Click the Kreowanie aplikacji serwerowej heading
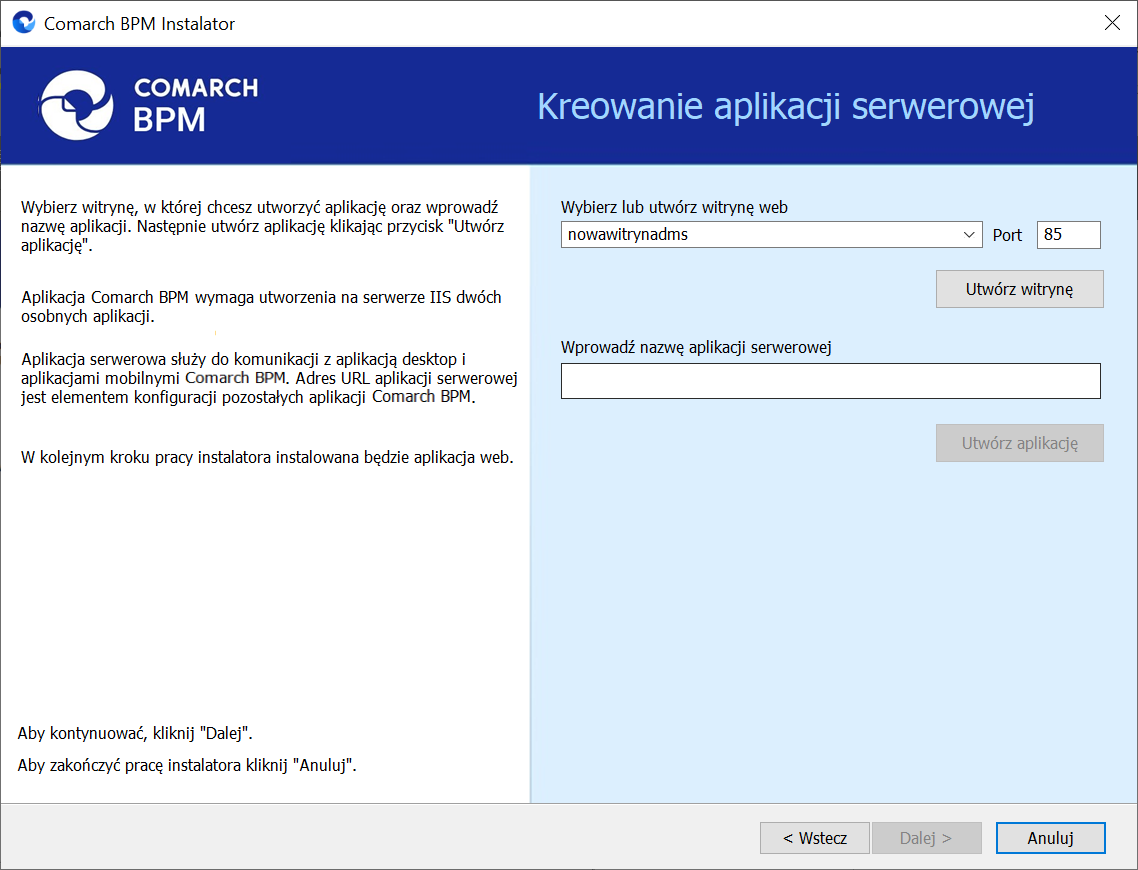 click(785, 106)
